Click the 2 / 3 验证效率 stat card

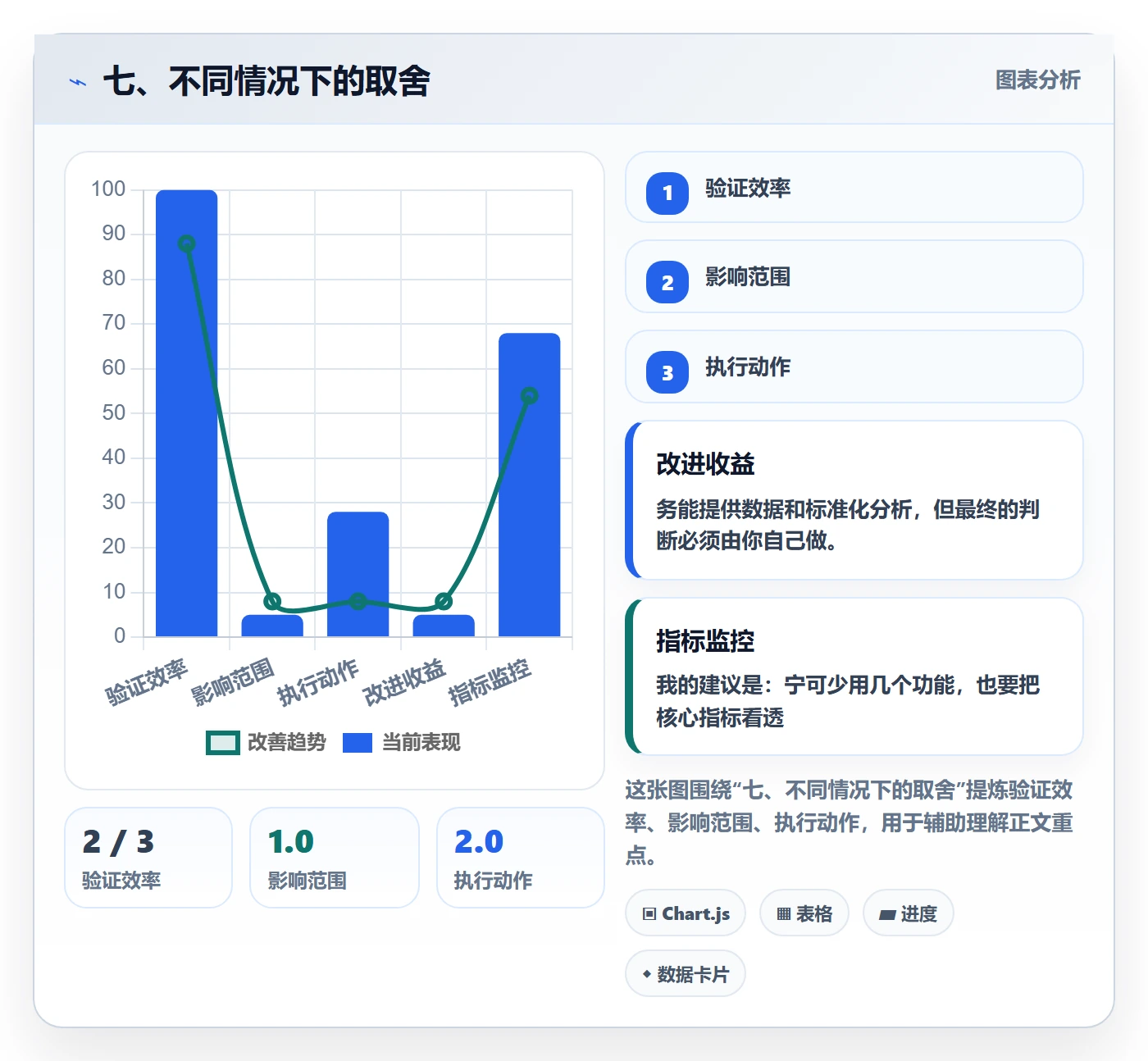[148, 858]
